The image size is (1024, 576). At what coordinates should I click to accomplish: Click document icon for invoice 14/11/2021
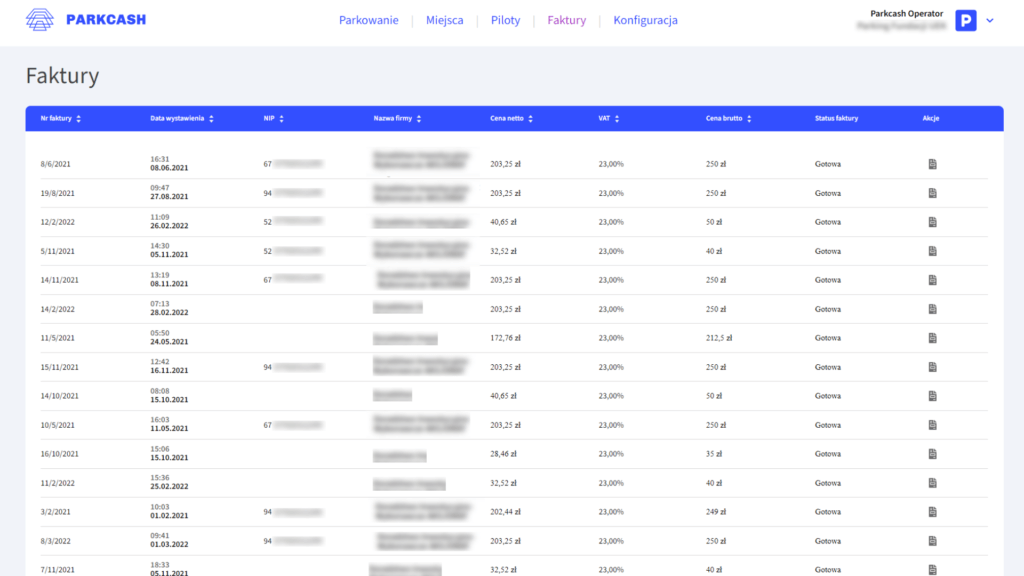[932, 280]
